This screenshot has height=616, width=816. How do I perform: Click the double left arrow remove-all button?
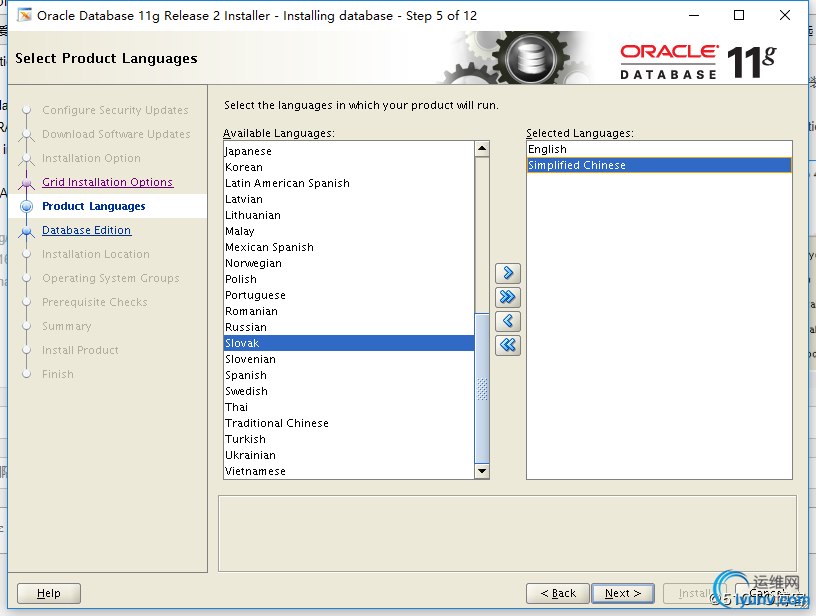coord(508,344)
